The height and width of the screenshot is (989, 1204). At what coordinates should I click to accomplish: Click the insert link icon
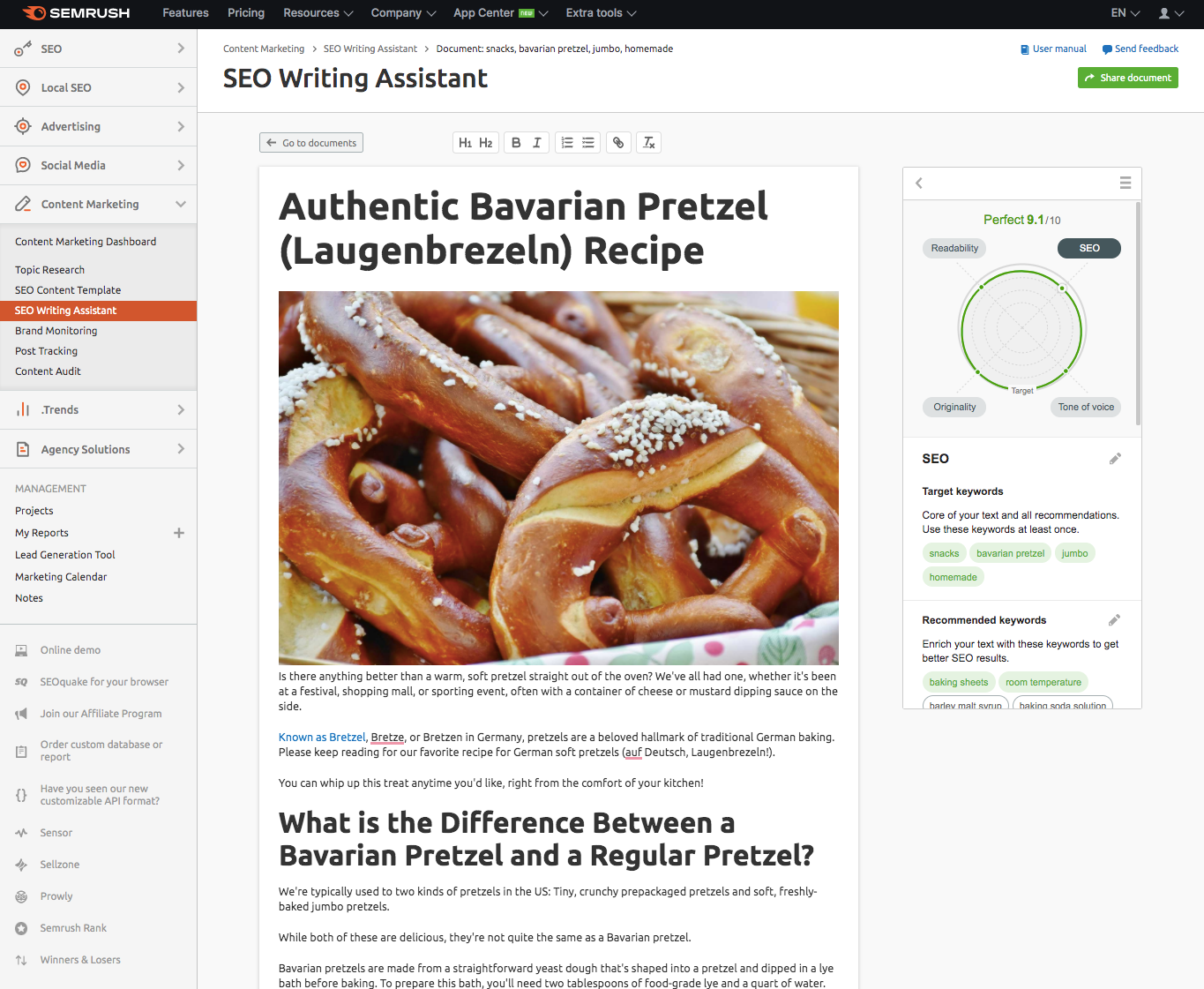[x=618, y=143]
